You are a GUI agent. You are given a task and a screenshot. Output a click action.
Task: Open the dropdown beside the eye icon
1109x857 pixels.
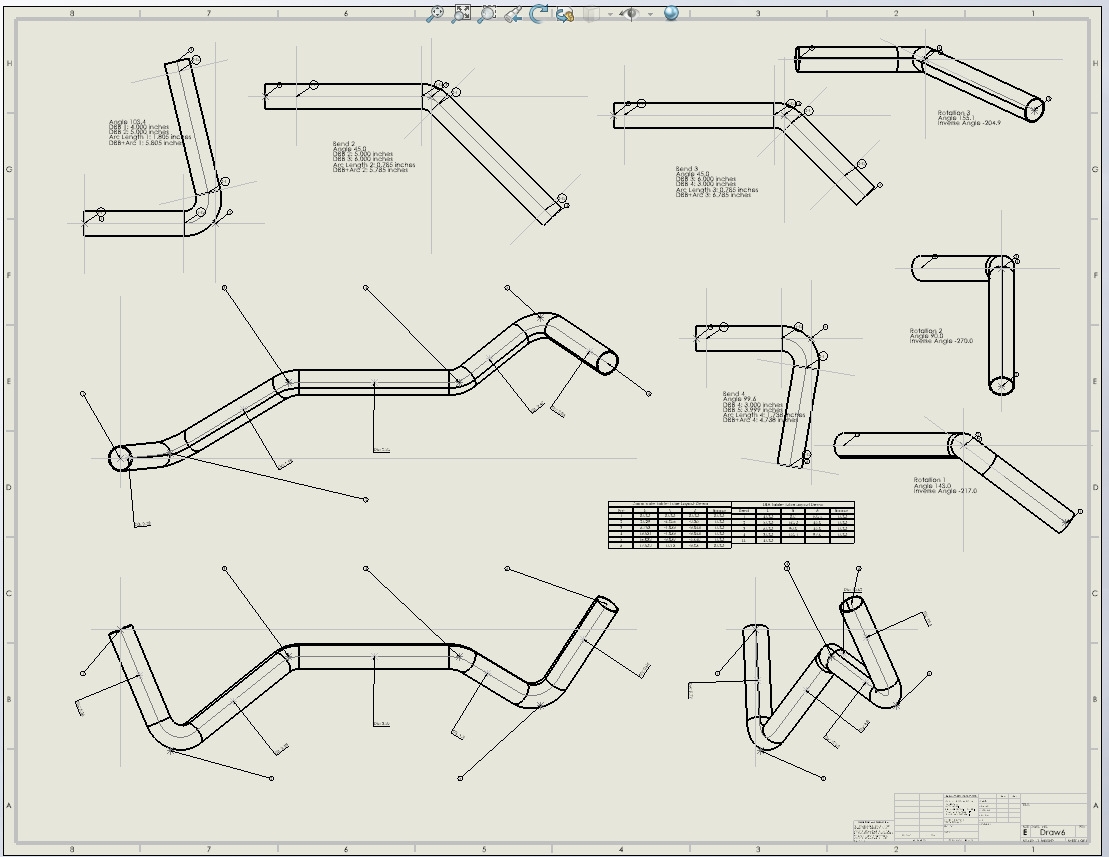pyautogui.click(x=650, y=14)
